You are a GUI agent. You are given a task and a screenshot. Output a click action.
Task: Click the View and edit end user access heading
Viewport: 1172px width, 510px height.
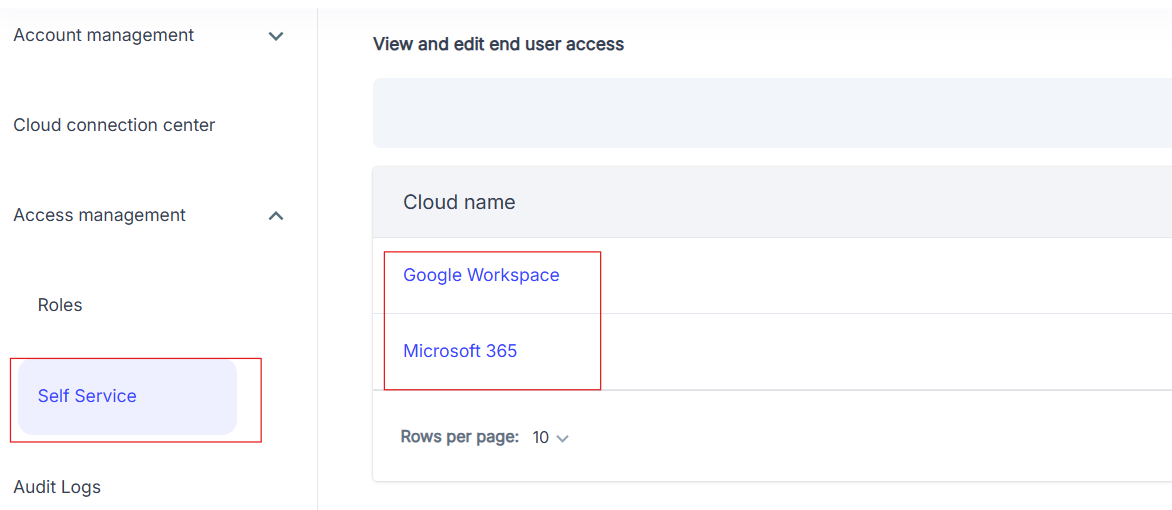[x=498, y=44]
